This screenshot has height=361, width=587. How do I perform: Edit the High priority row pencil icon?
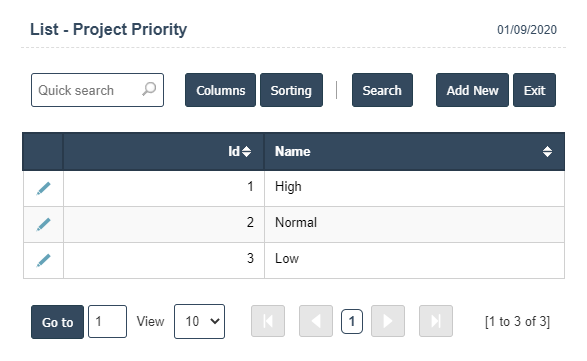pyautogui.click(x=43, y=188)
